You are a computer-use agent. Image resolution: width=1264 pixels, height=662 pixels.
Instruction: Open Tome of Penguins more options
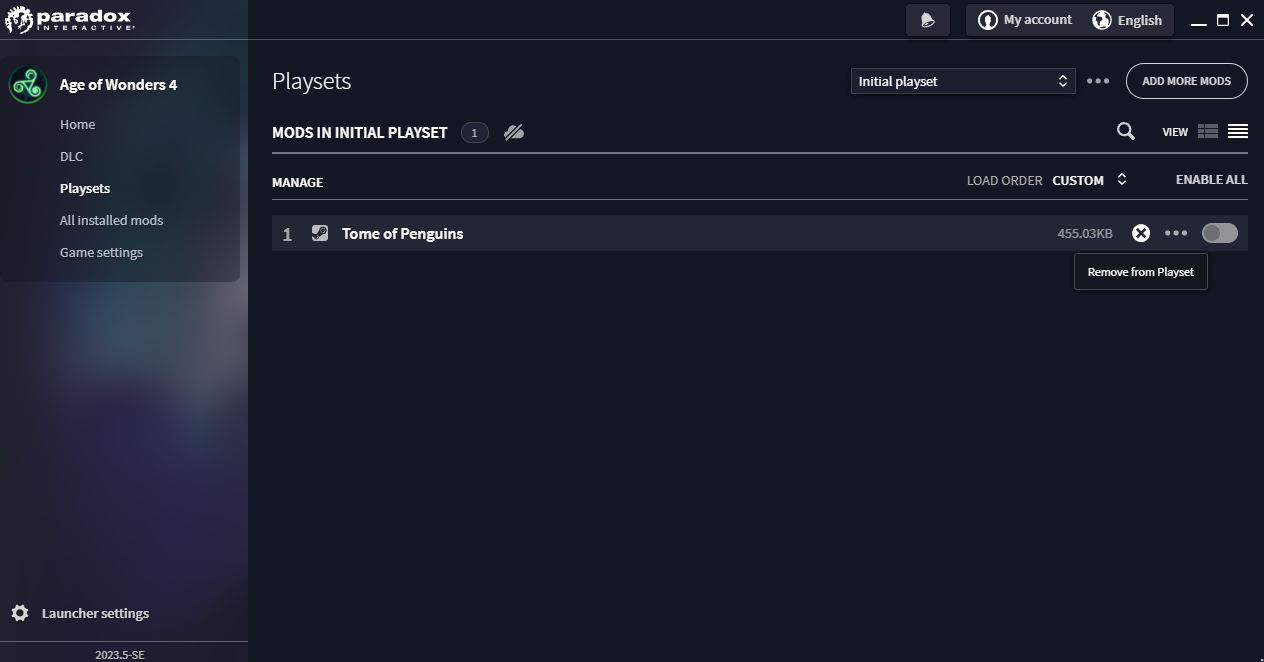pyautogui.click(x=1176, y=233)
